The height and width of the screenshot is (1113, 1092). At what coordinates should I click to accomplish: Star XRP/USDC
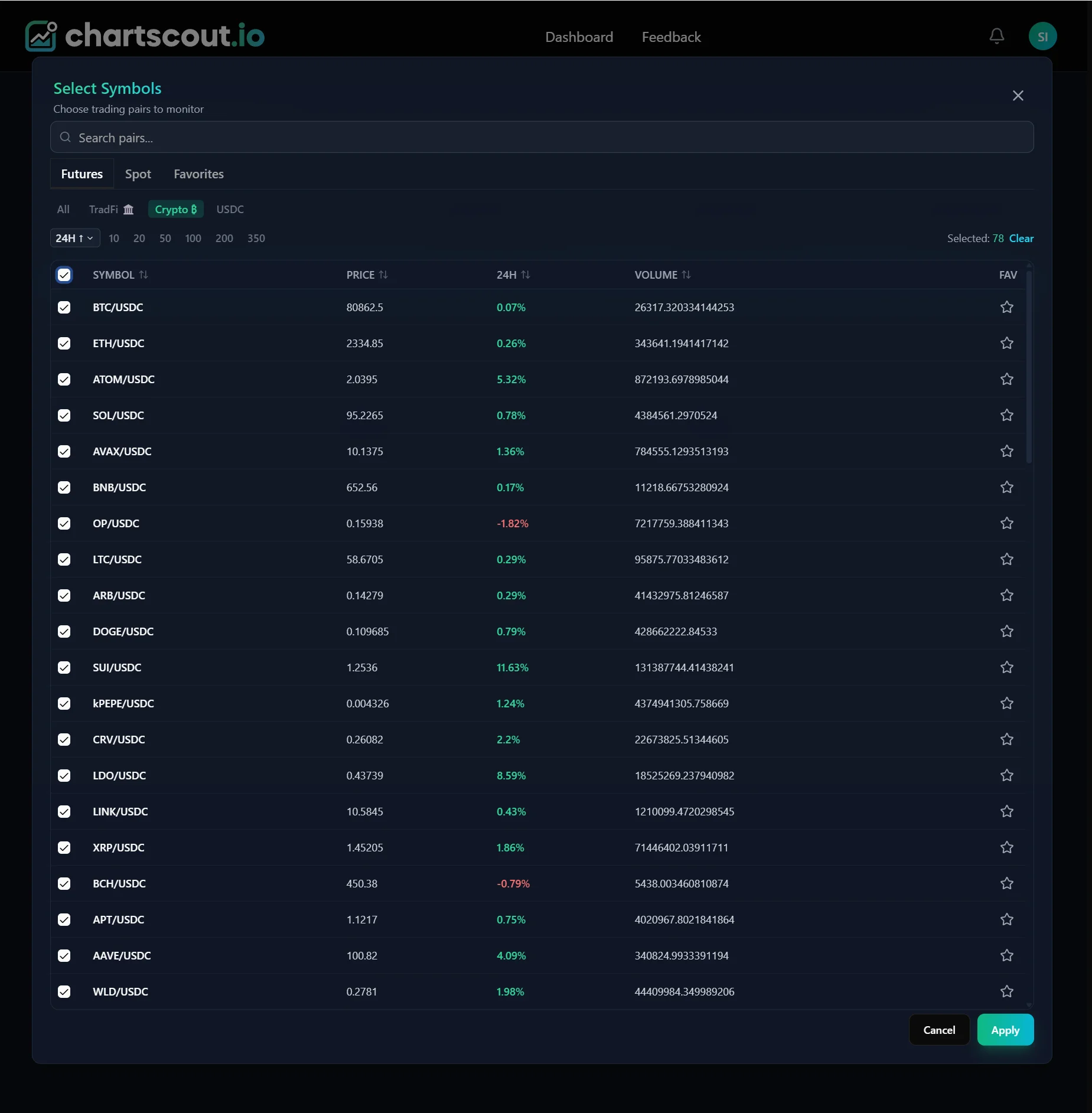click(x=1007, y=847)
